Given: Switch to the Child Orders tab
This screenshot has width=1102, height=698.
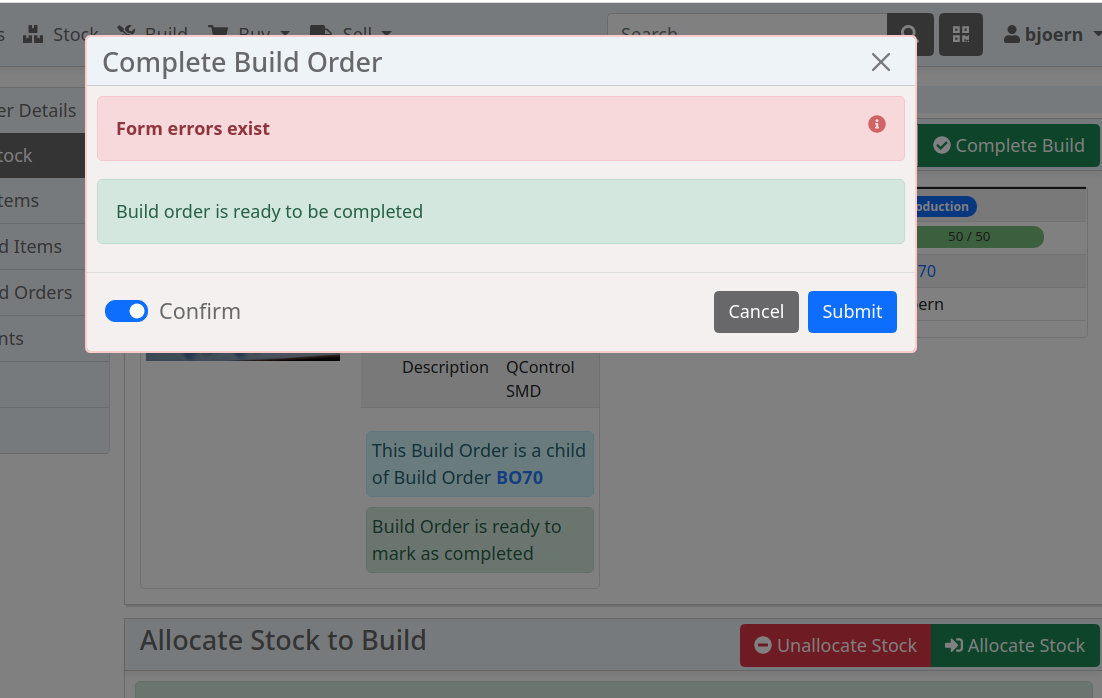Looking at the screenshot, I should (37, 292).
